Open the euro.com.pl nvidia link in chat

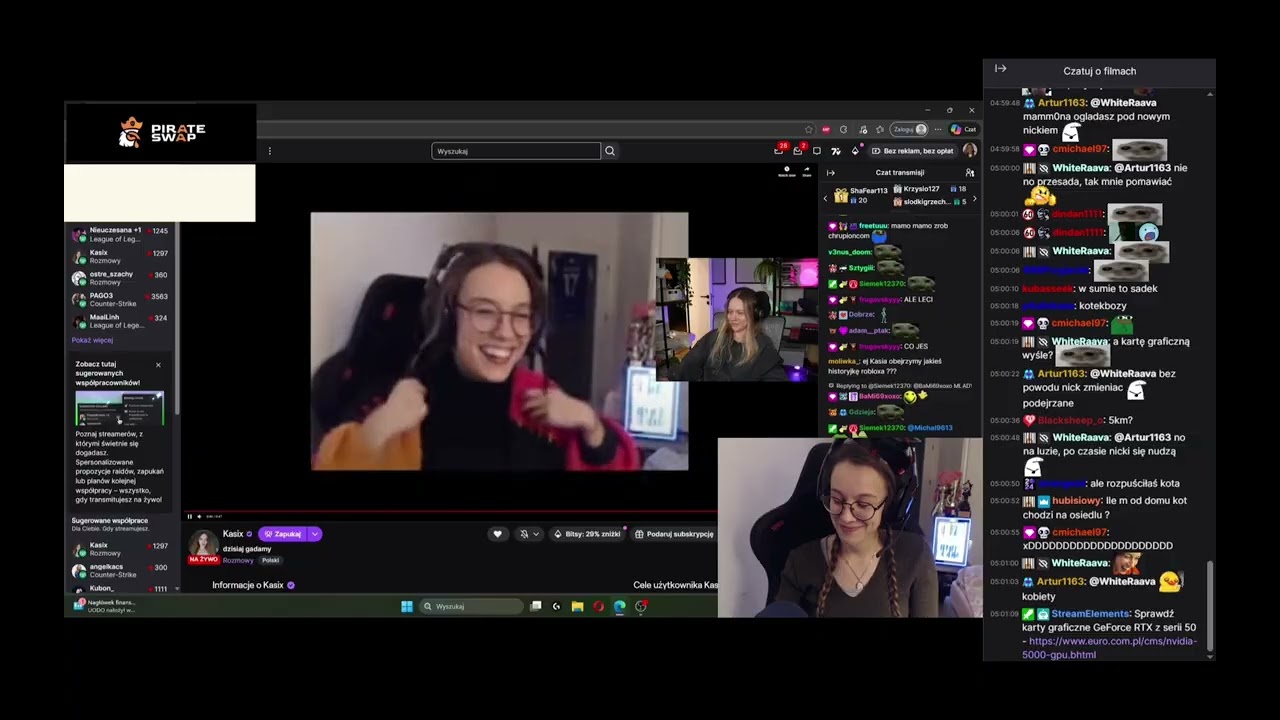[1109, 648]
